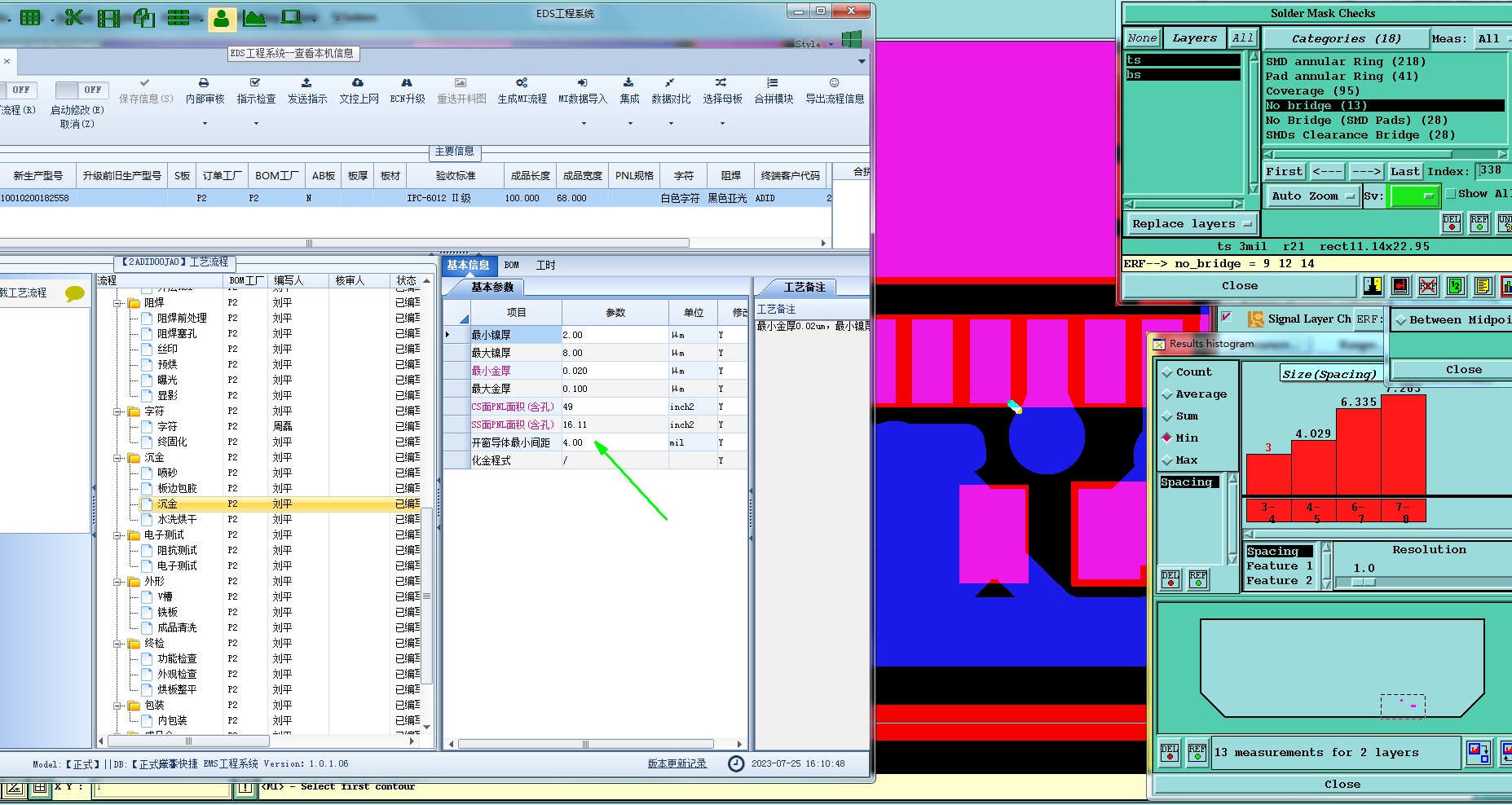Select the Between Midpoints radio option
Image resolution: width=1512 pixels, height=805 pixels.
pyautogui.click(x=1401, y=320)
